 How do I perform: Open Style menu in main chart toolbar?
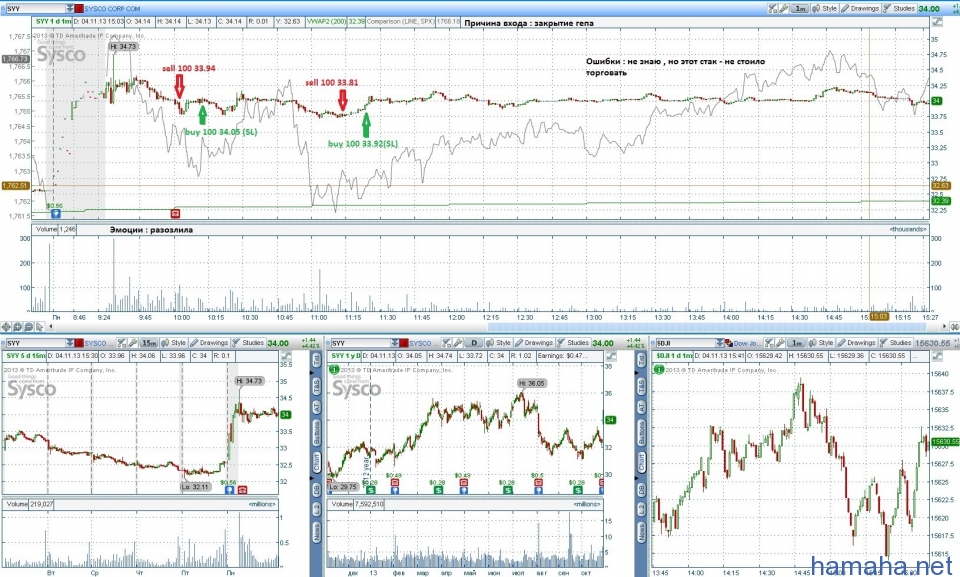click(x=823, y=9)
